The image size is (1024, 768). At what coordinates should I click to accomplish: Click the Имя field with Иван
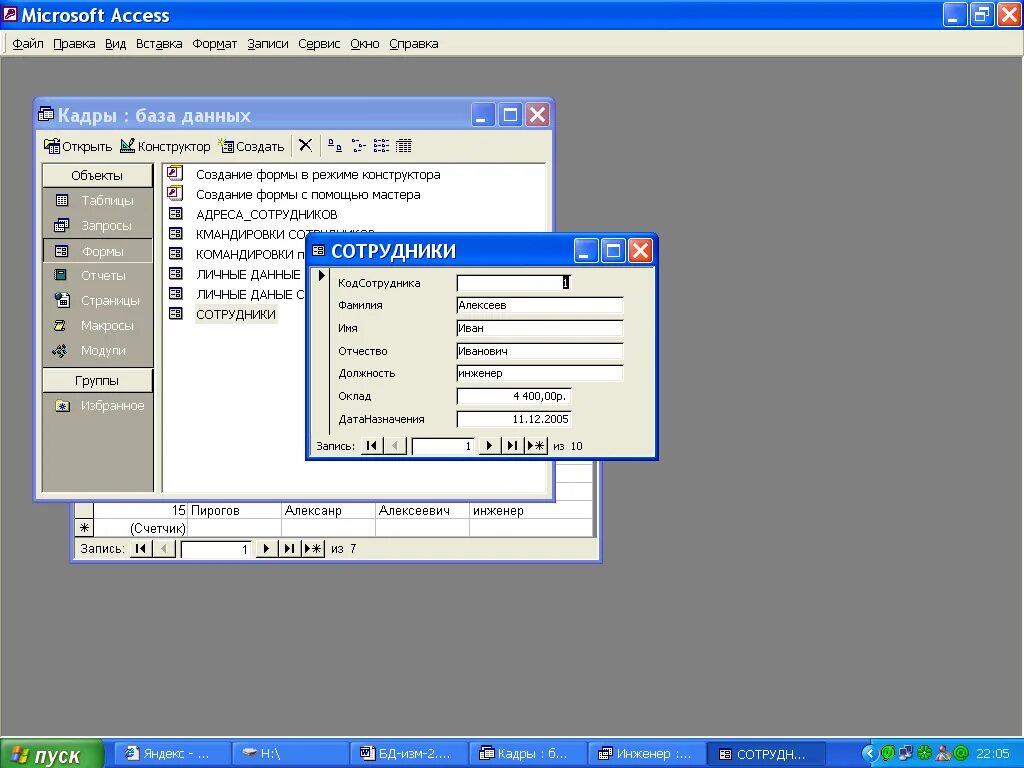[x=540, y=328]
